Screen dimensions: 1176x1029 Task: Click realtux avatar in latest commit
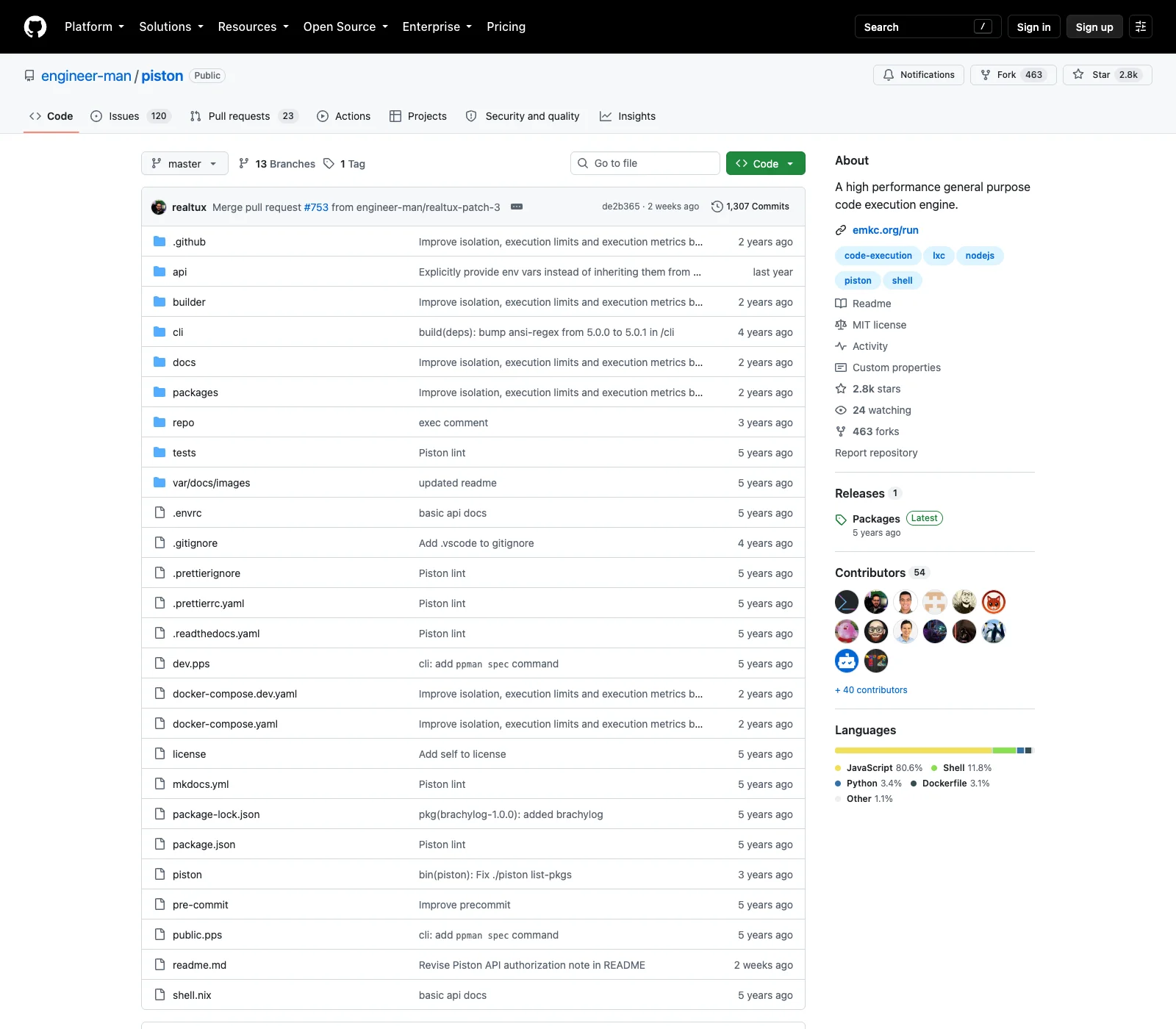tap(159, 207)
